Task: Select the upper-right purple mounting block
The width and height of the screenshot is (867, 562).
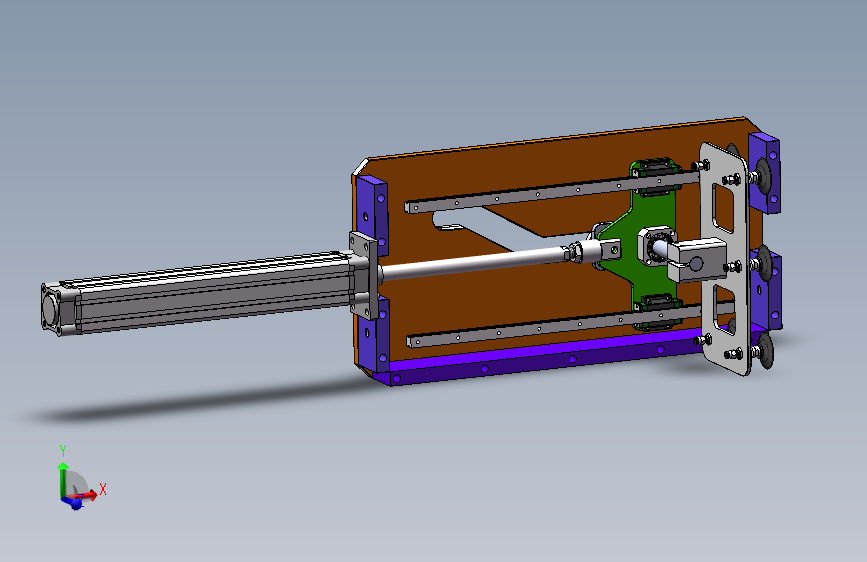Action: click(x=765, y=173)
